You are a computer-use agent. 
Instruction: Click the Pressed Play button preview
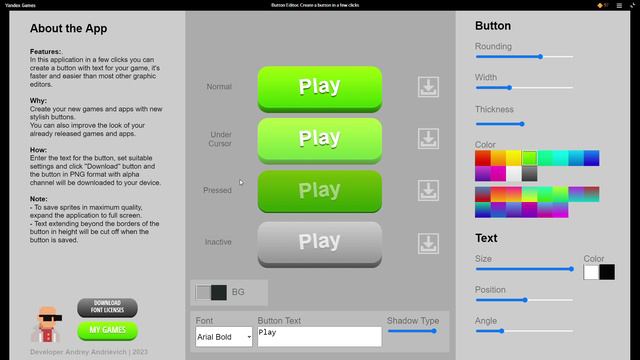[x=320, y=191]
